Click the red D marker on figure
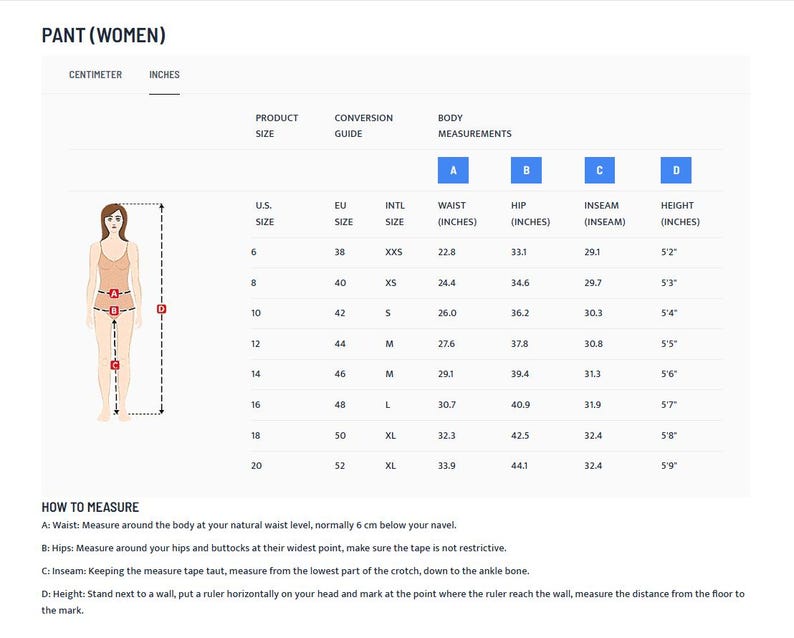Image resolution: width=794 pixels, height=638 pixels. [161, 309]
